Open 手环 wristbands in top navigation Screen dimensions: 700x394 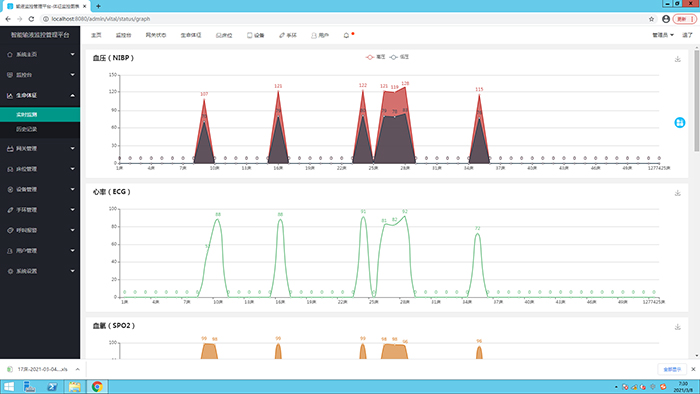pos(288,35)
